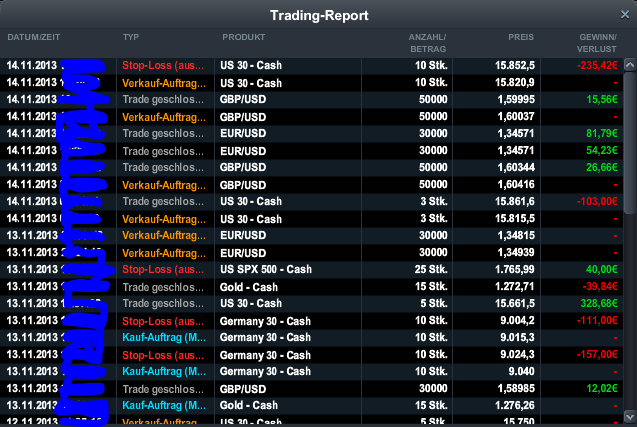Screen dimensions: 637x427
Task: Select the Germany 30 price 9.015,3
Action: (x=517, y=338)
